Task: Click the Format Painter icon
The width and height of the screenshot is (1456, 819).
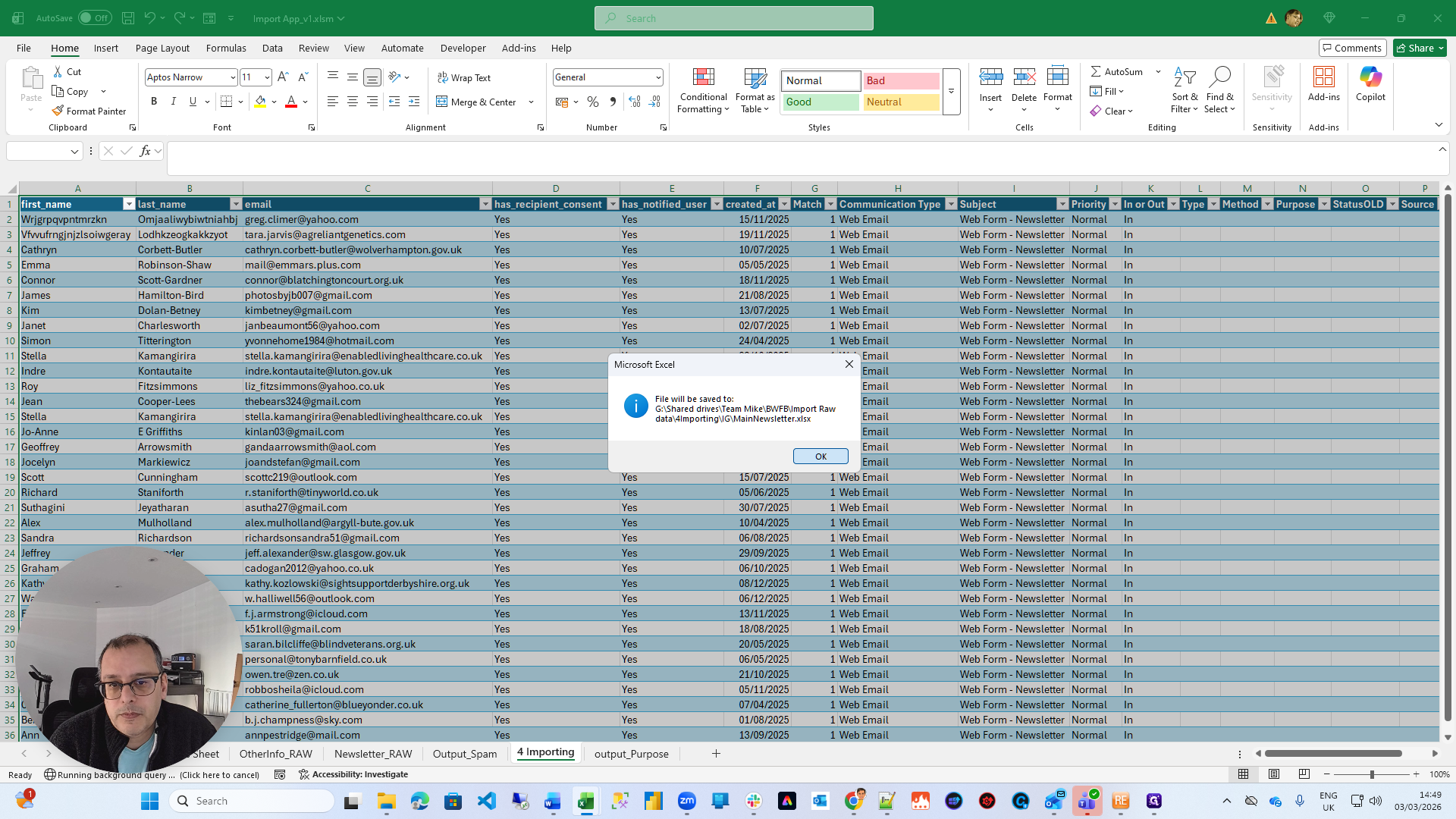Action: pyautogui.click(x=58, y=111)
